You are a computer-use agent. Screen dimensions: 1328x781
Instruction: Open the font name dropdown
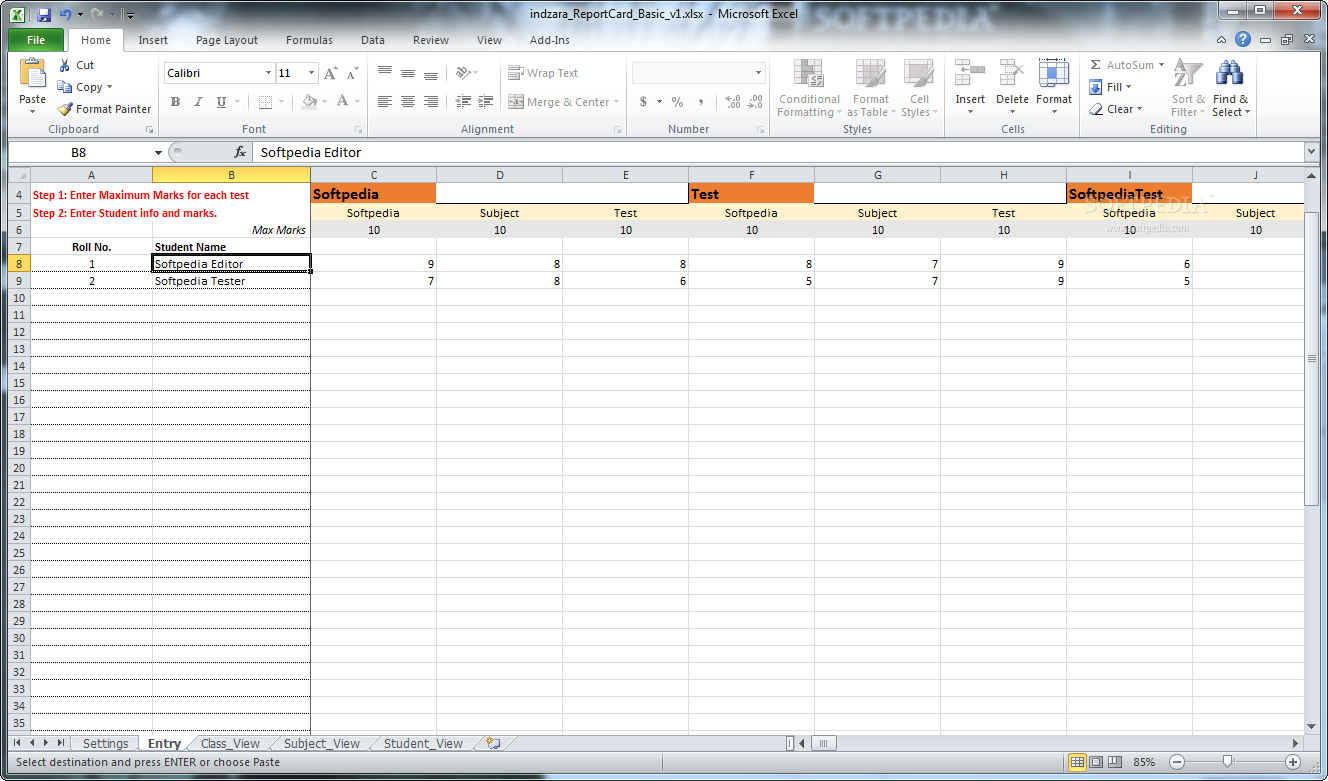click(x=268, y=73)
